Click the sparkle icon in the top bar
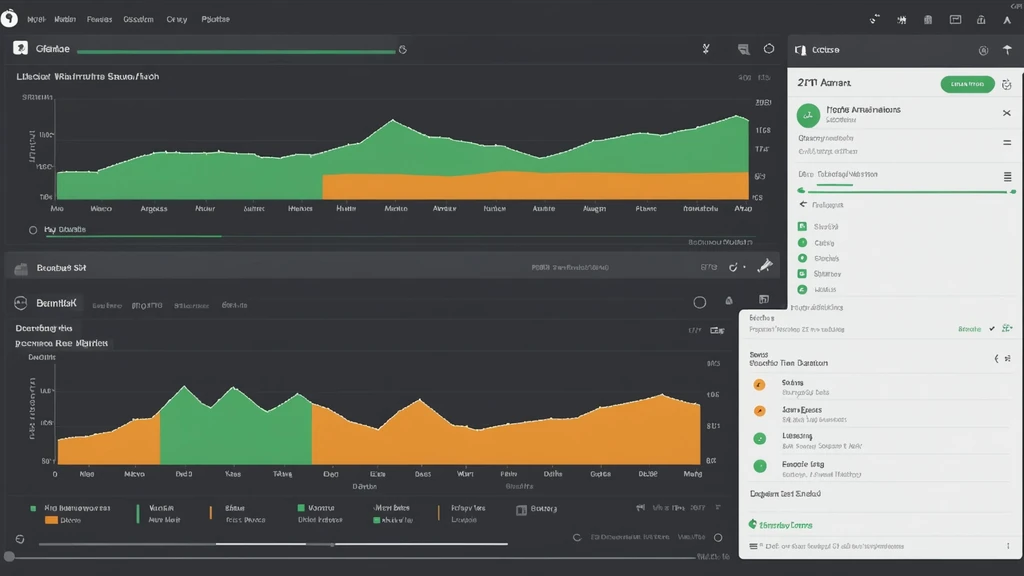 click(x=902, y=20)
